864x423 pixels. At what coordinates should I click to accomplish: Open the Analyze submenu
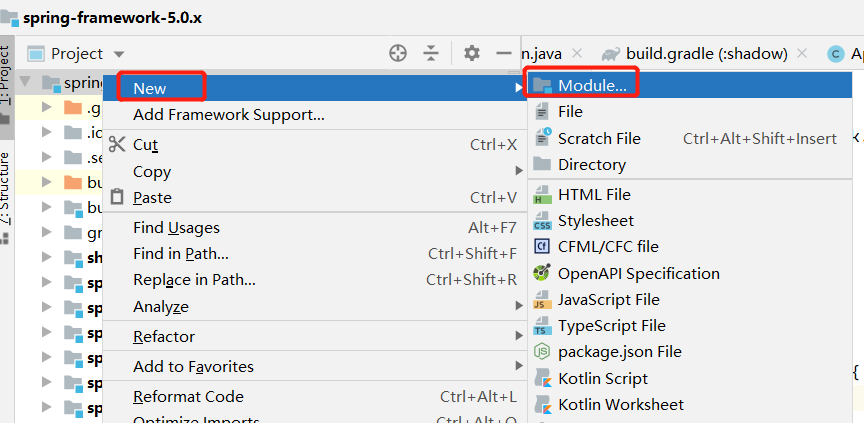tap(314, 306)
